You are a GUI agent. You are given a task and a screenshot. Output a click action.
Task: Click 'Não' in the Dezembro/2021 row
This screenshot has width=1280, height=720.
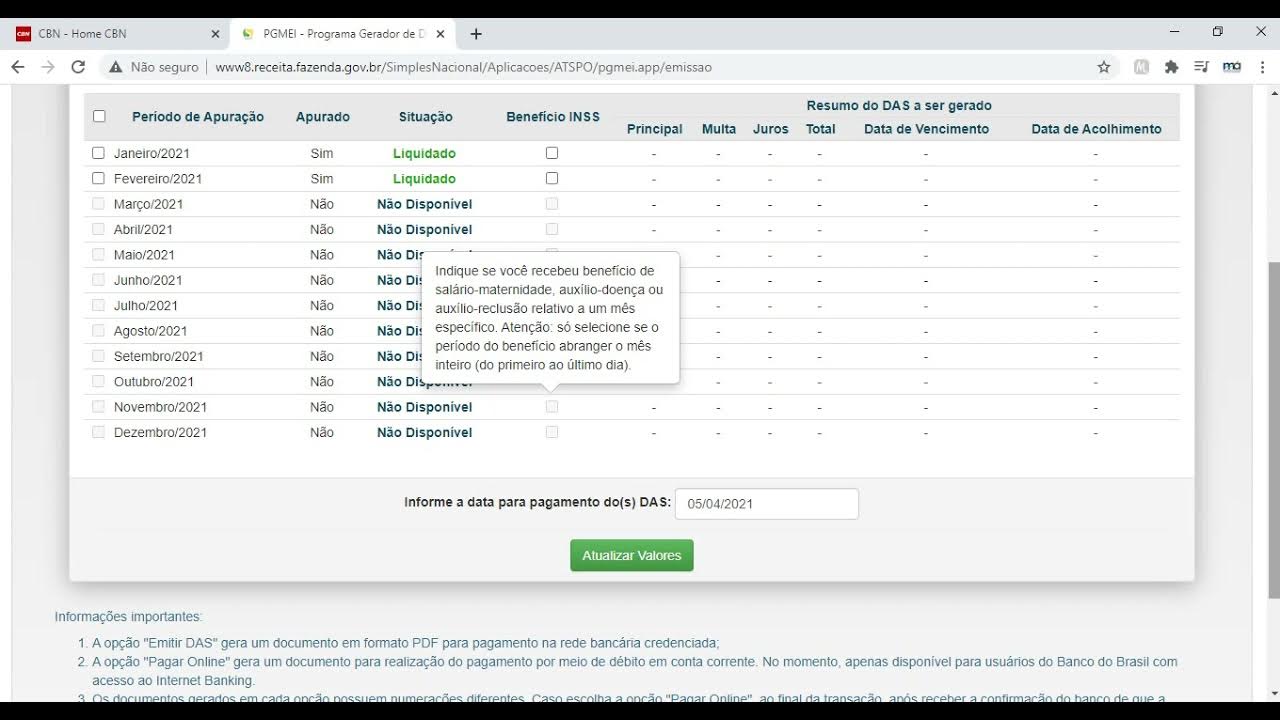click(x=322, y=432)
